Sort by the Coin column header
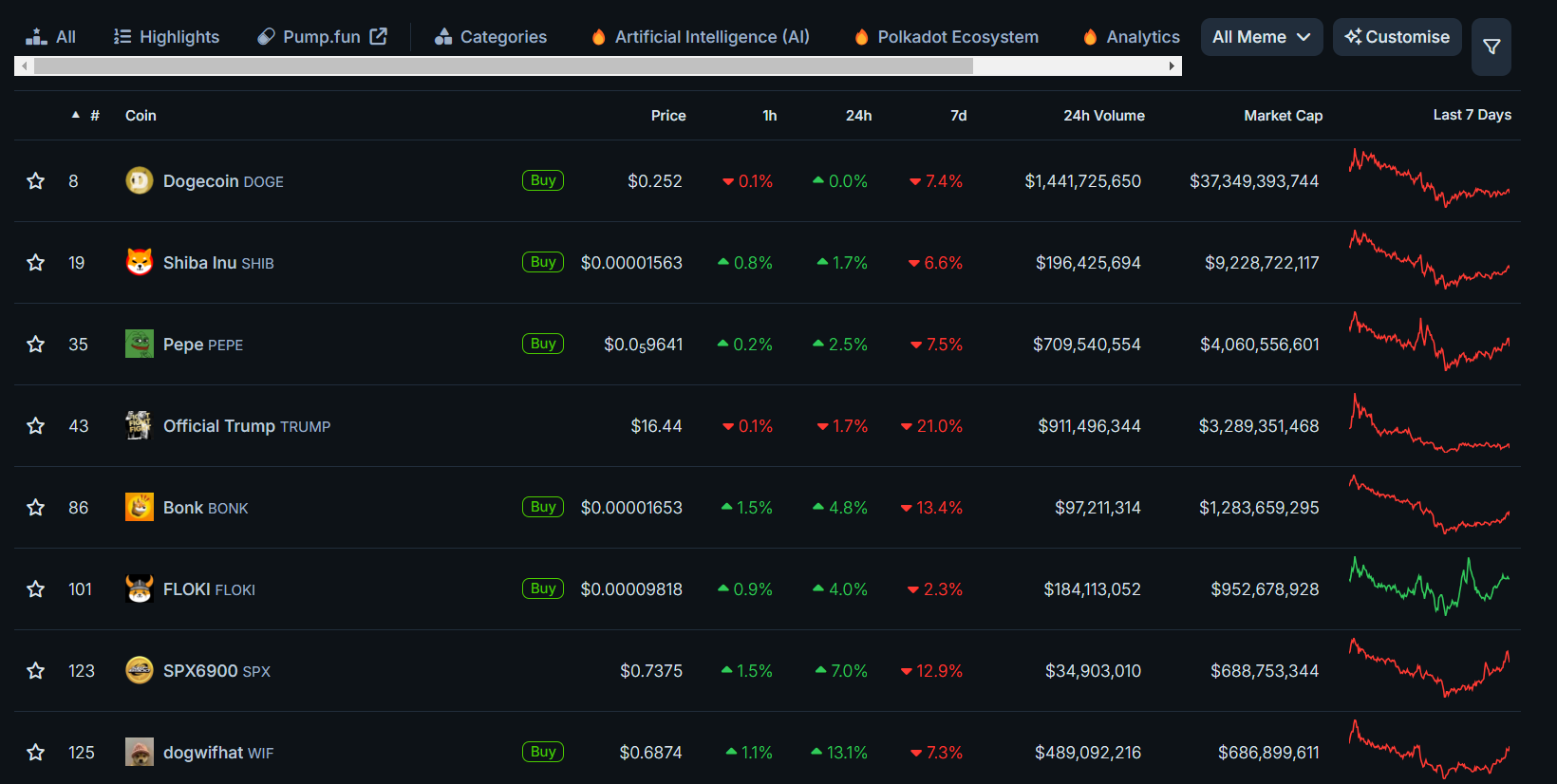This screenshot has width=1557, height=784. point(141,115)
